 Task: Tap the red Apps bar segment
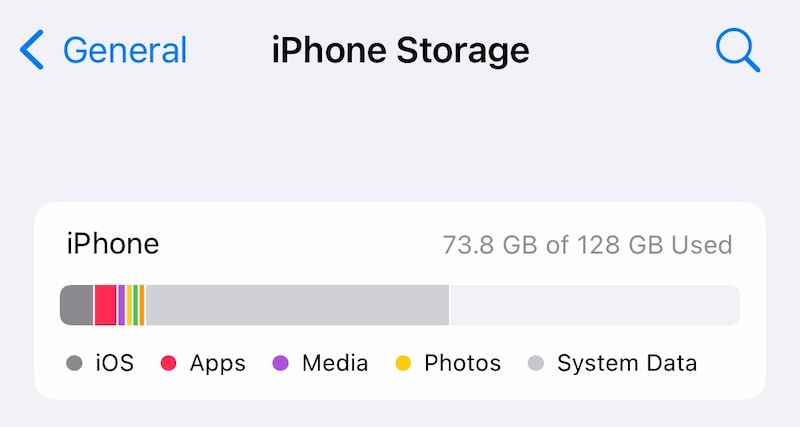pyautogui.click(x=105, y=305)
